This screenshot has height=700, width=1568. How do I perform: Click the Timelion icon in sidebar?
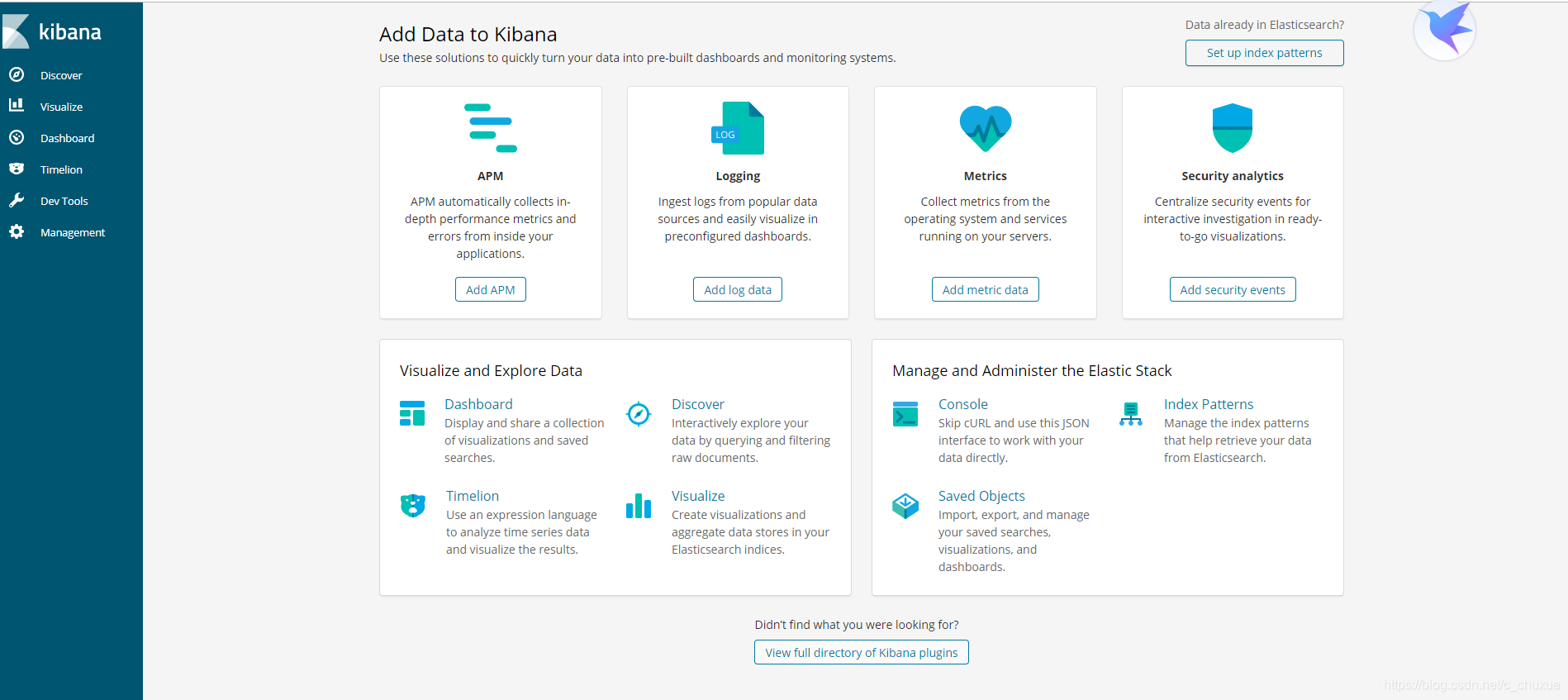point(17,169)
